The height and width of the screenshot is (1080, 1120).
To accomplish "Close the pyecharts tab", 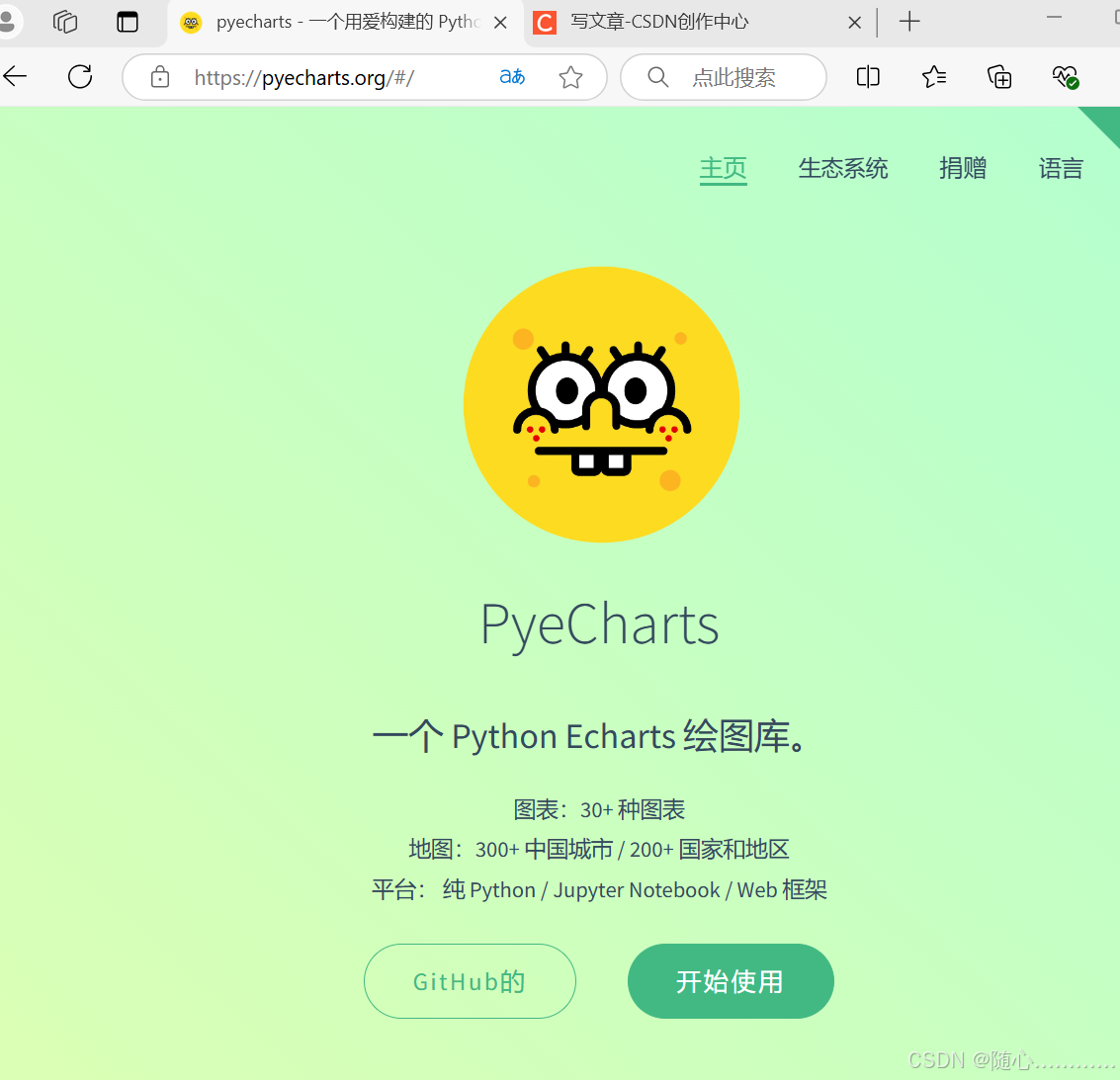I will click(x=501, y=23).
